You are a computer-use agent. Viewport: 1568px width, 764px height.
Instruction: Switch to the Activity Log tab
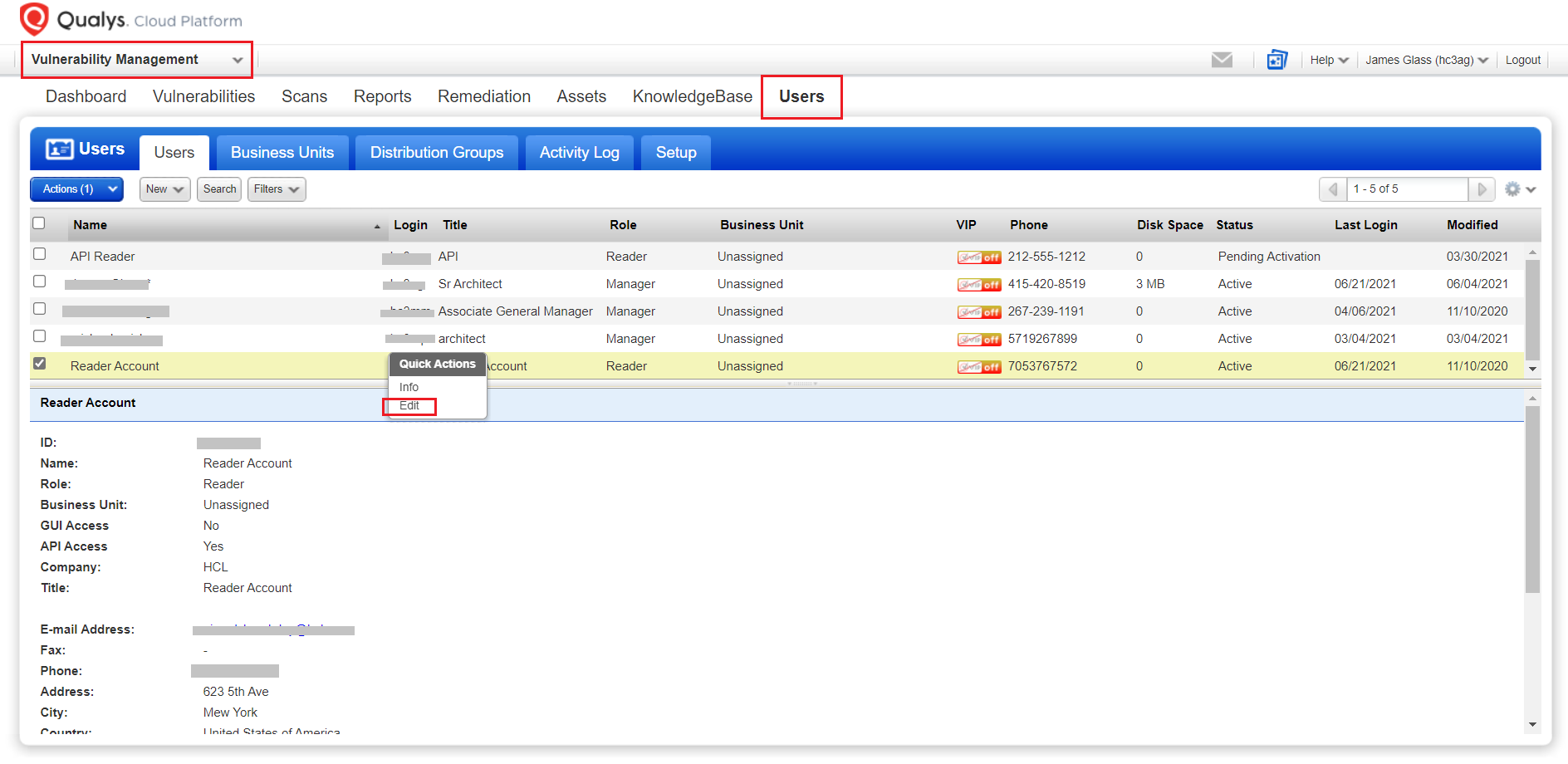point(580,153)
